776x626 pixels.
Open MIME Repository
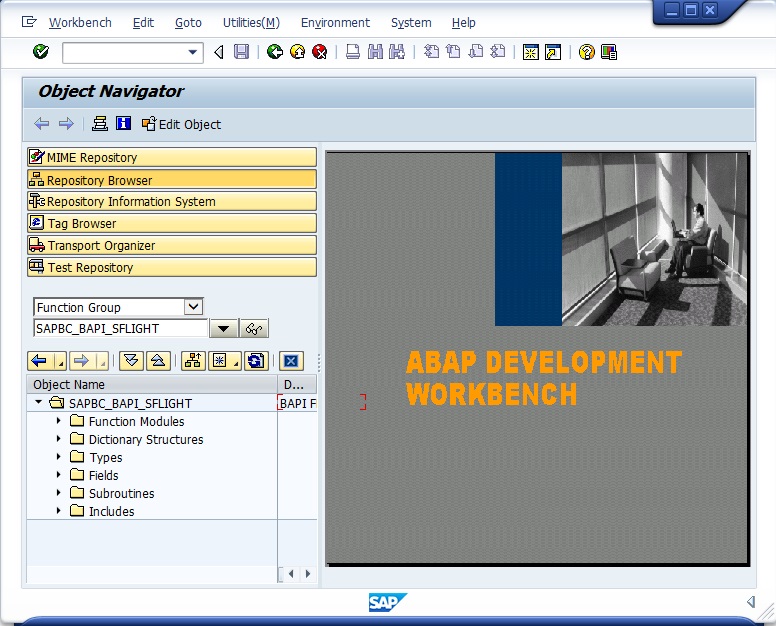pyautogui.click(x=172, y=157)
